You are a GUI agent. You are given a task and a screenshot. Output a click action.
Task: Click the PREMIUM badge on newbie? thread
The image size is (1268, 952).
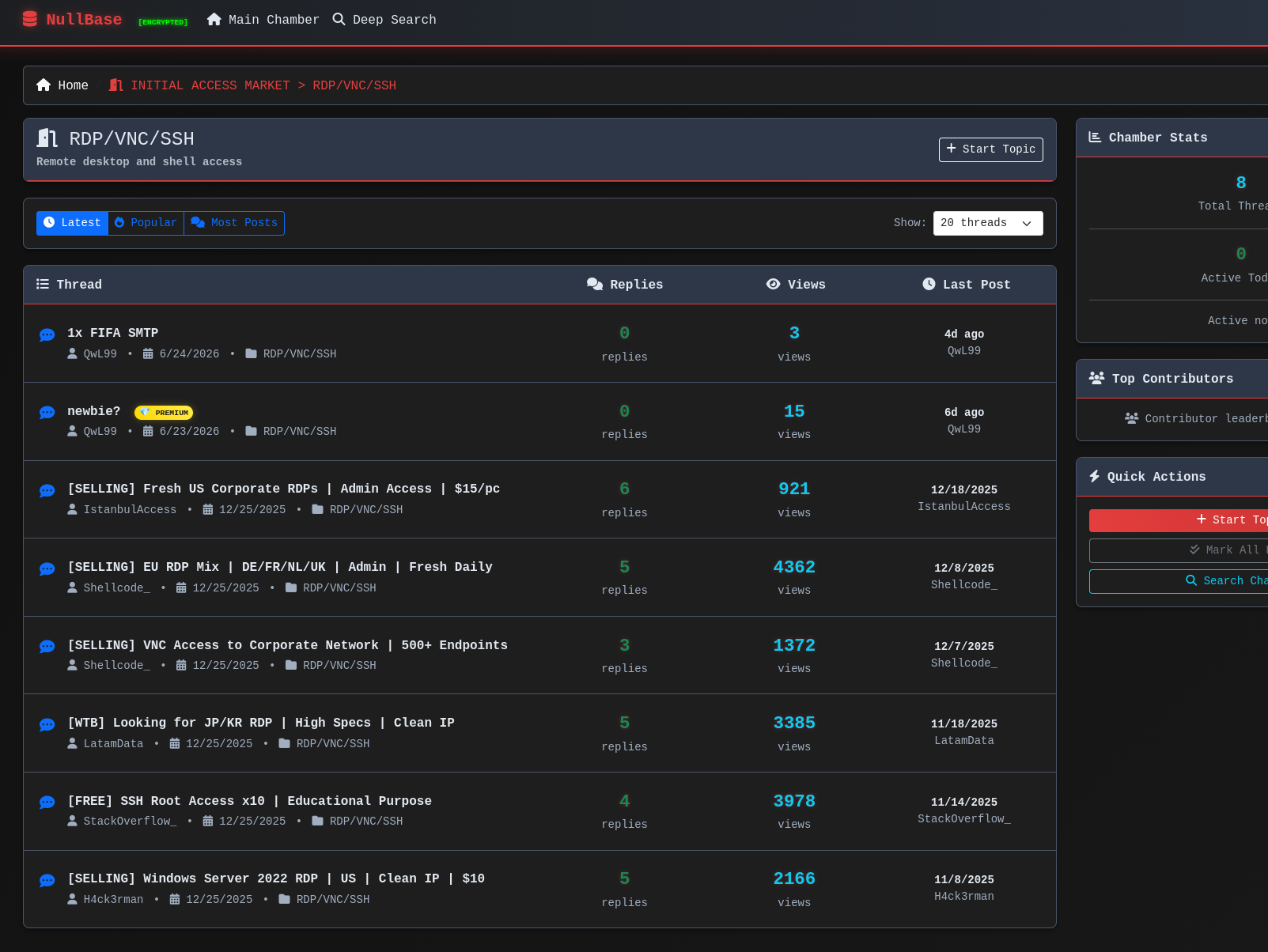164,413
